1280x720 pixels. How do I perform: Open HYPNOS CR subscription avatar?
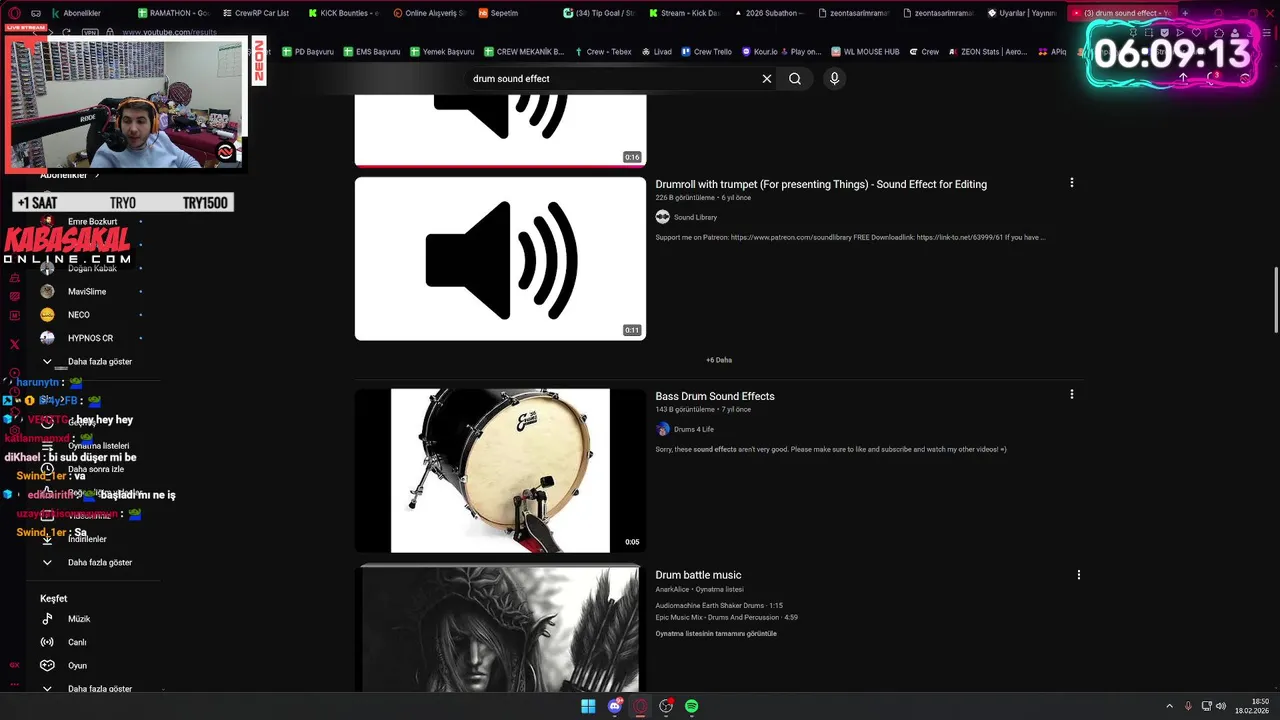(x=47, y=338)
